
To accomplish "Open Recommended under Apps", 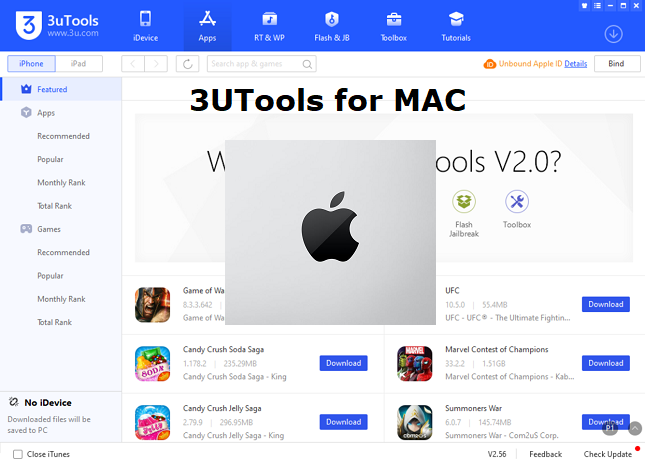I will point(63,136).
